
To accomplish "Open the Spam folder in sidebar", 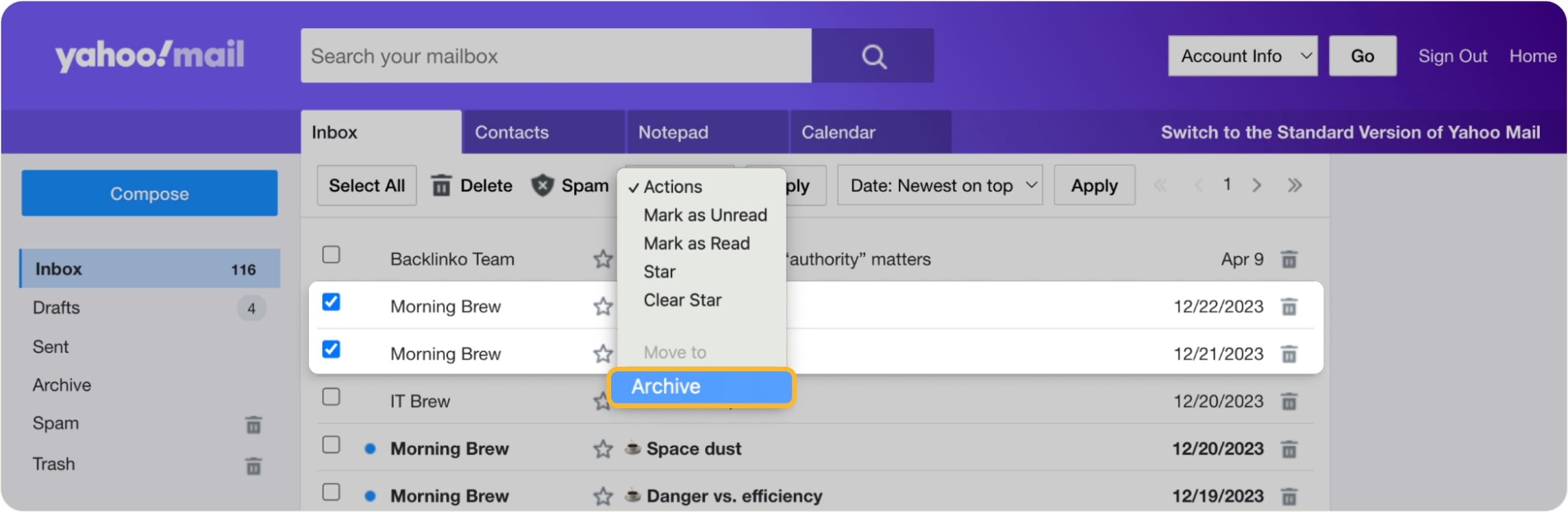I will coord(55,424).
